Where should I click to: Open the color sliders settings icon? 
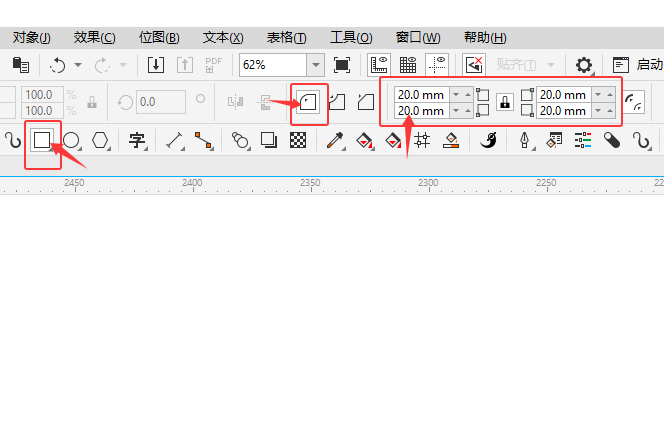[583, 140]
